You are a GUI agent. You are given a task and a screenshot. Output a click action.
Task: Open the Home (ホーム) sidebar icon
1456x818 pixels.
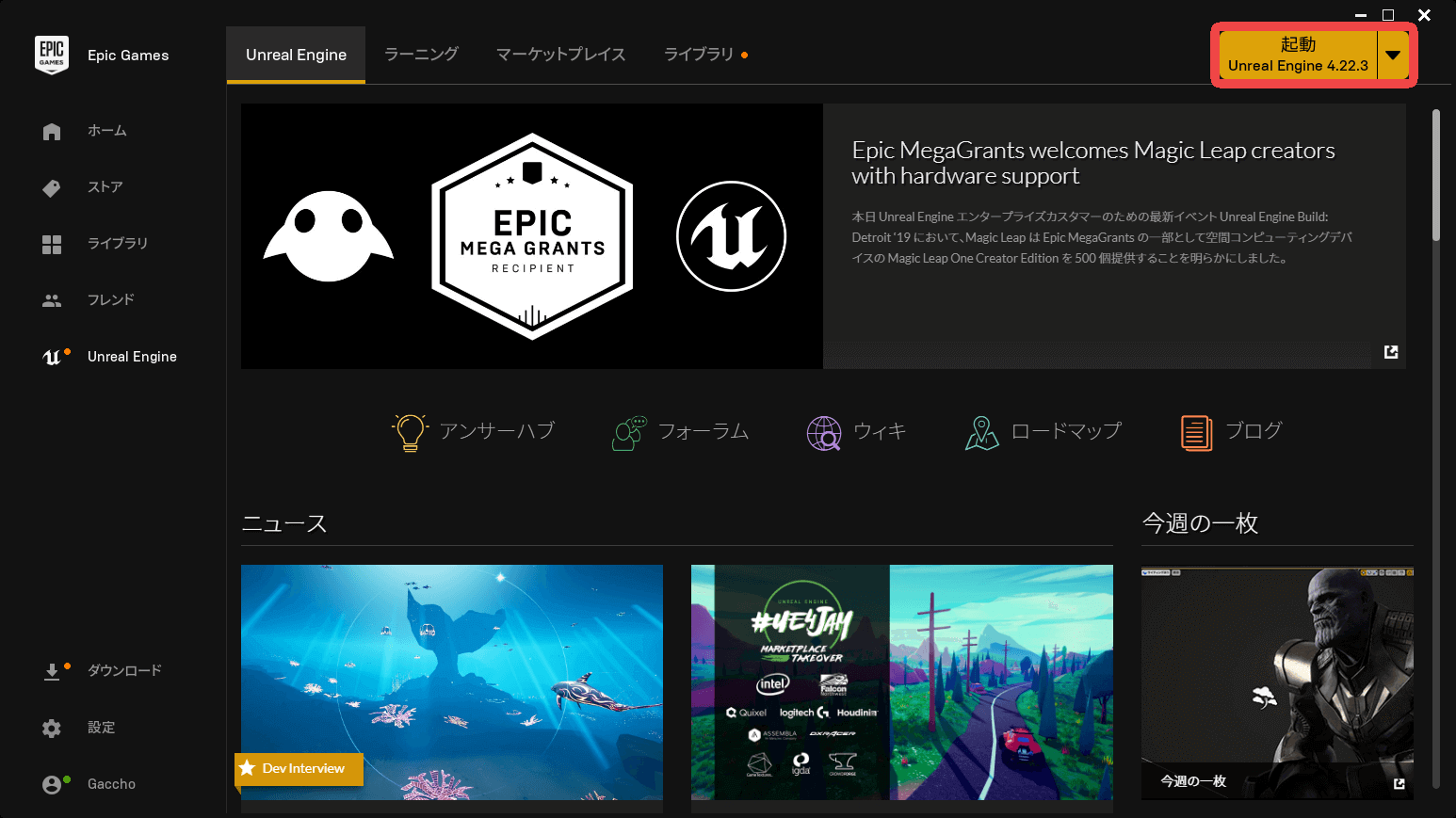(52, 132)
